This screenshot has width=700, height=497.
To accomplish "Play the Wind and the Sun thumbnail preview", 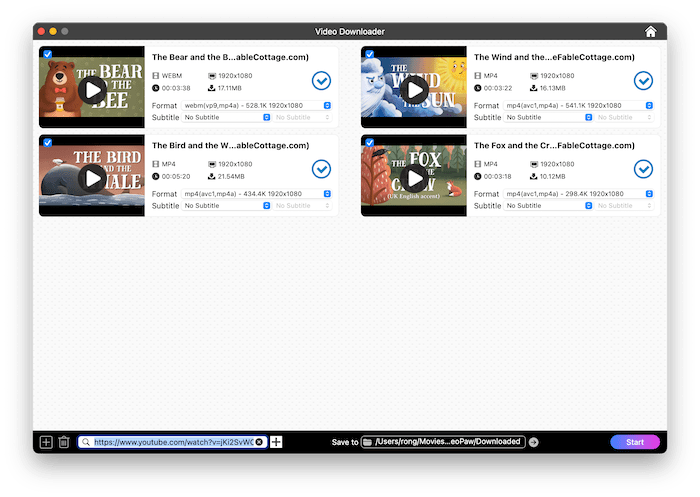I will click(414, 90).
